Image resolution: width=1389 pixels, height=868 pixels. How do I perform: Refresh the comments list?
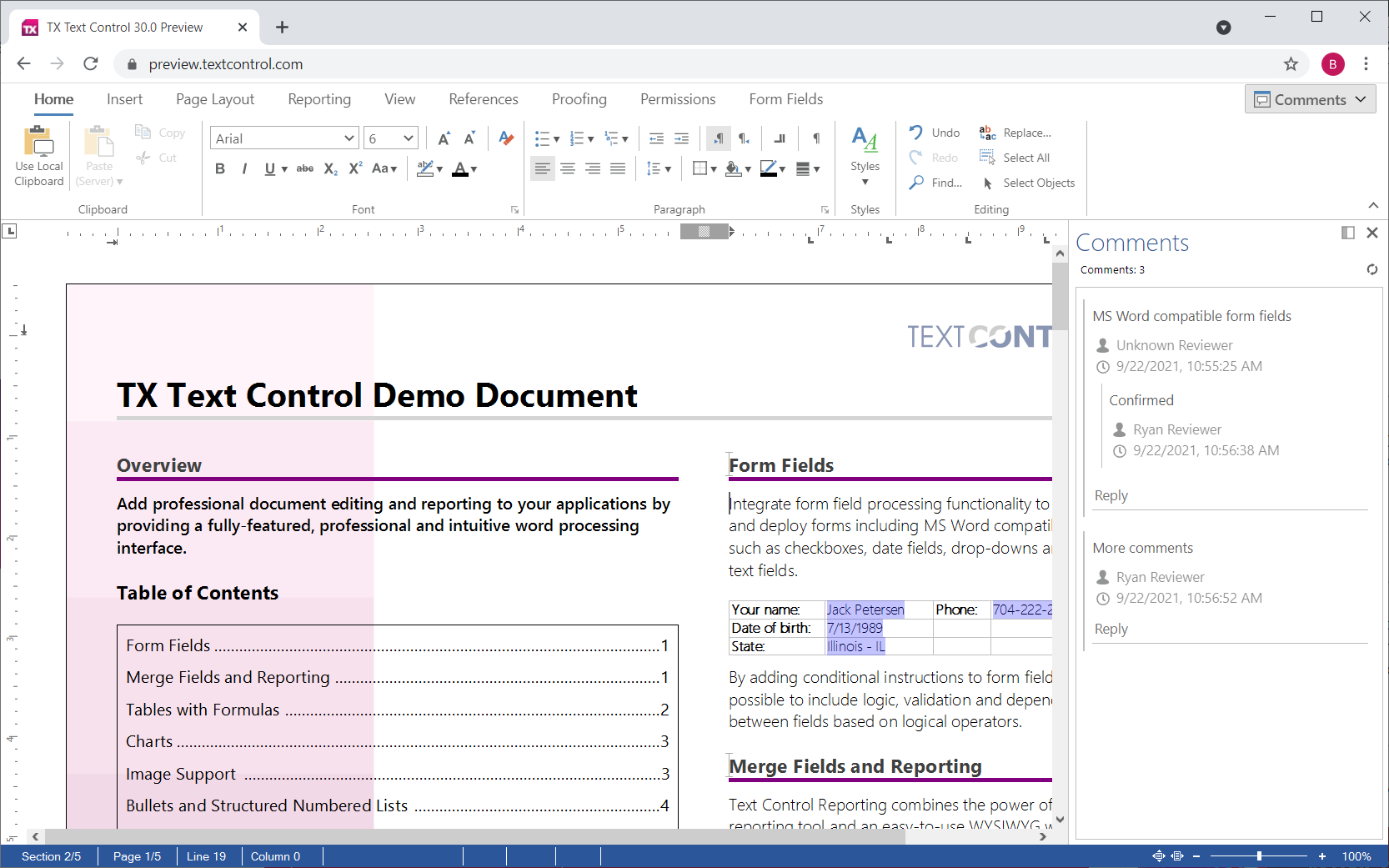(1371, 269)
